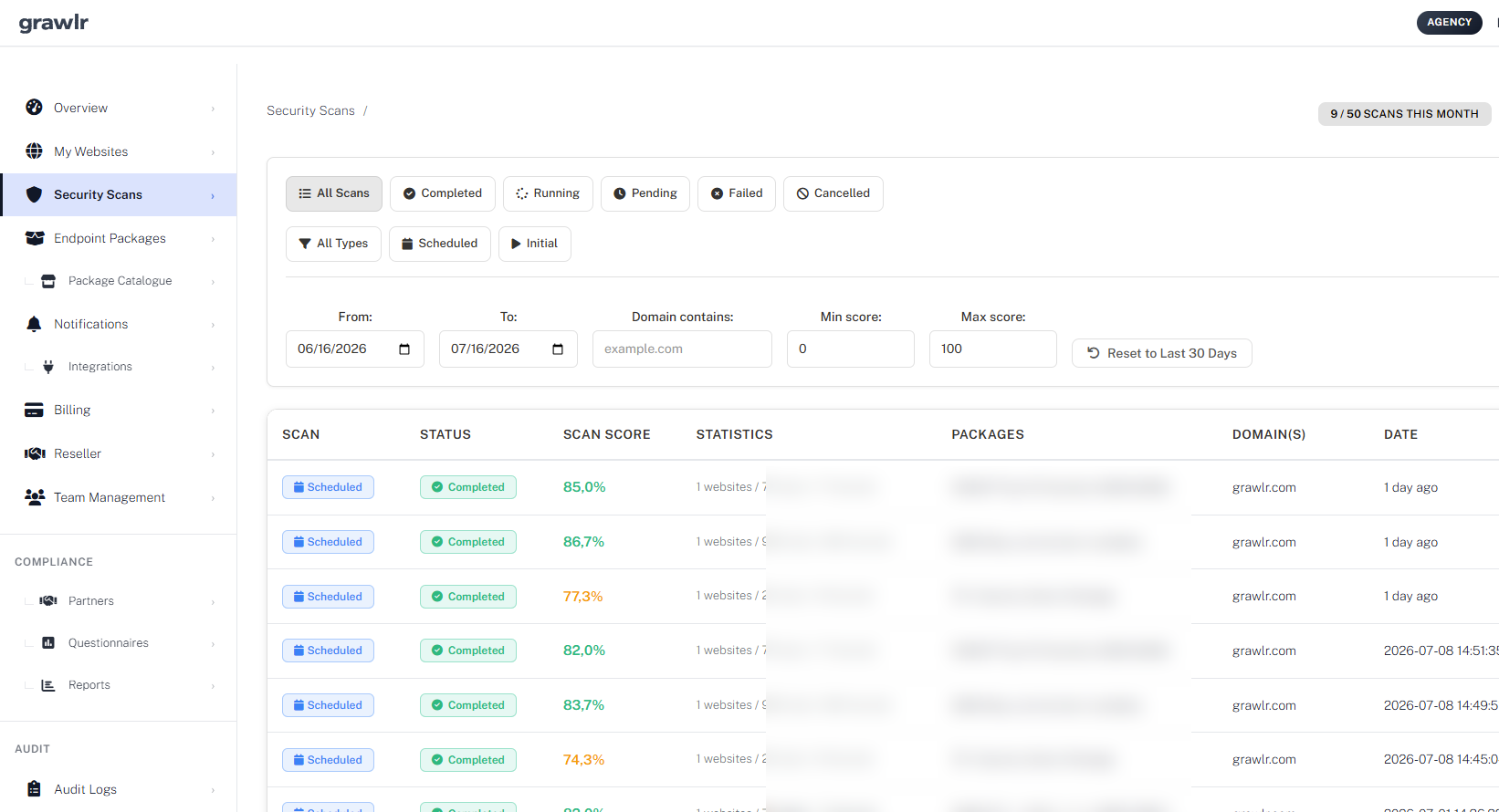The width and height of the screenshot is (1499, 812).
Task: Click the DATE column header
Action: tap(1400, 434)
